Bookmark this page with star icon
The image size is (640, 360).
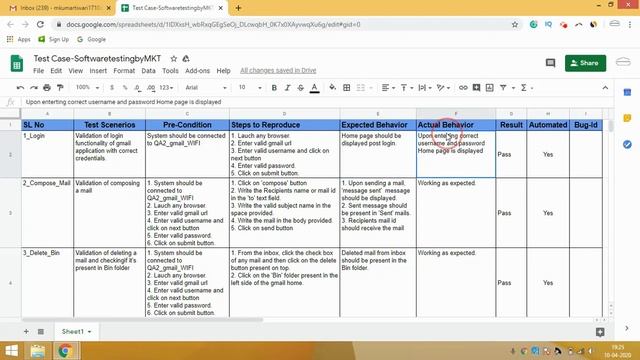tap(515, 24)
